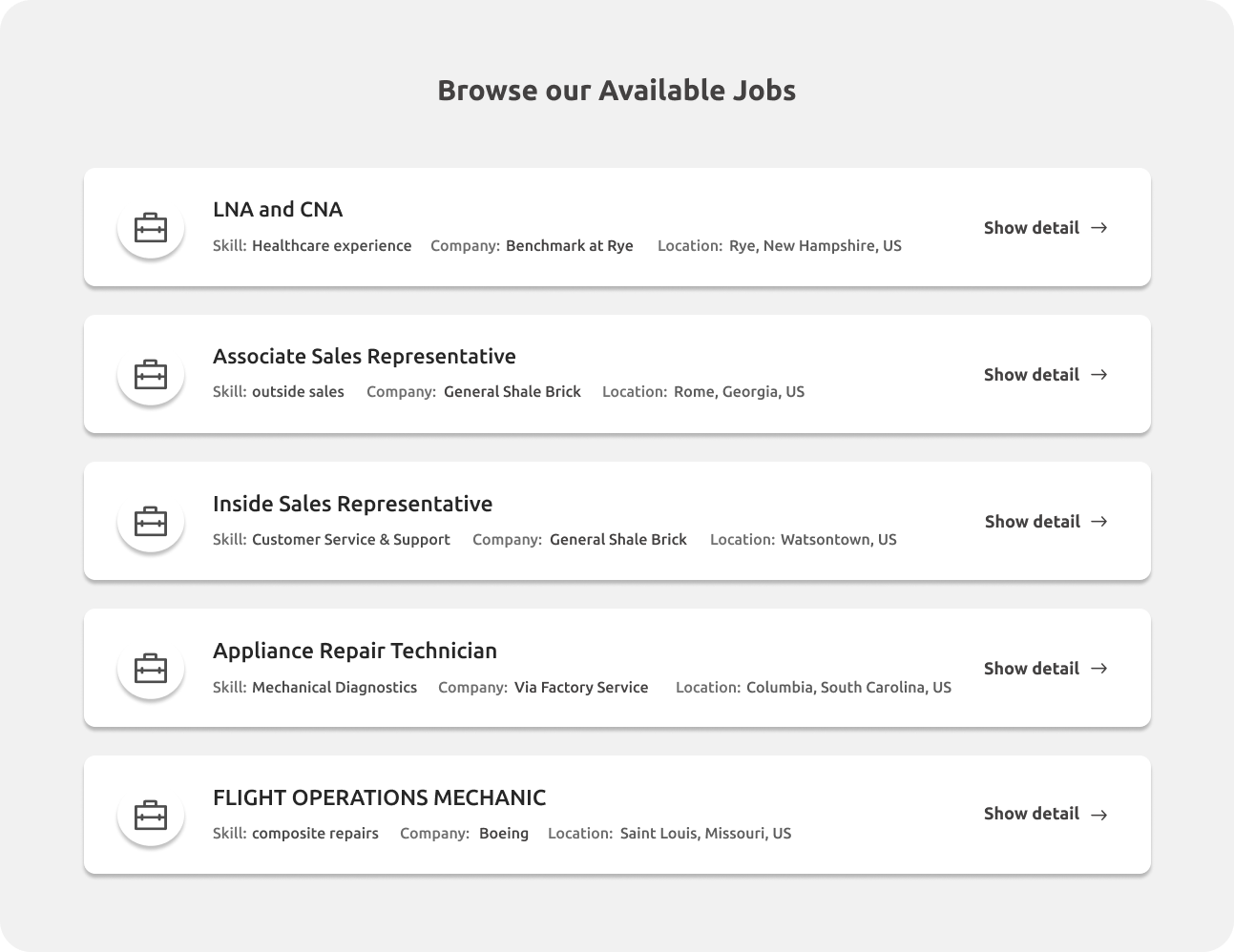Select the composite repairs skill text
1234x952 pixels.
pos(315,833)
